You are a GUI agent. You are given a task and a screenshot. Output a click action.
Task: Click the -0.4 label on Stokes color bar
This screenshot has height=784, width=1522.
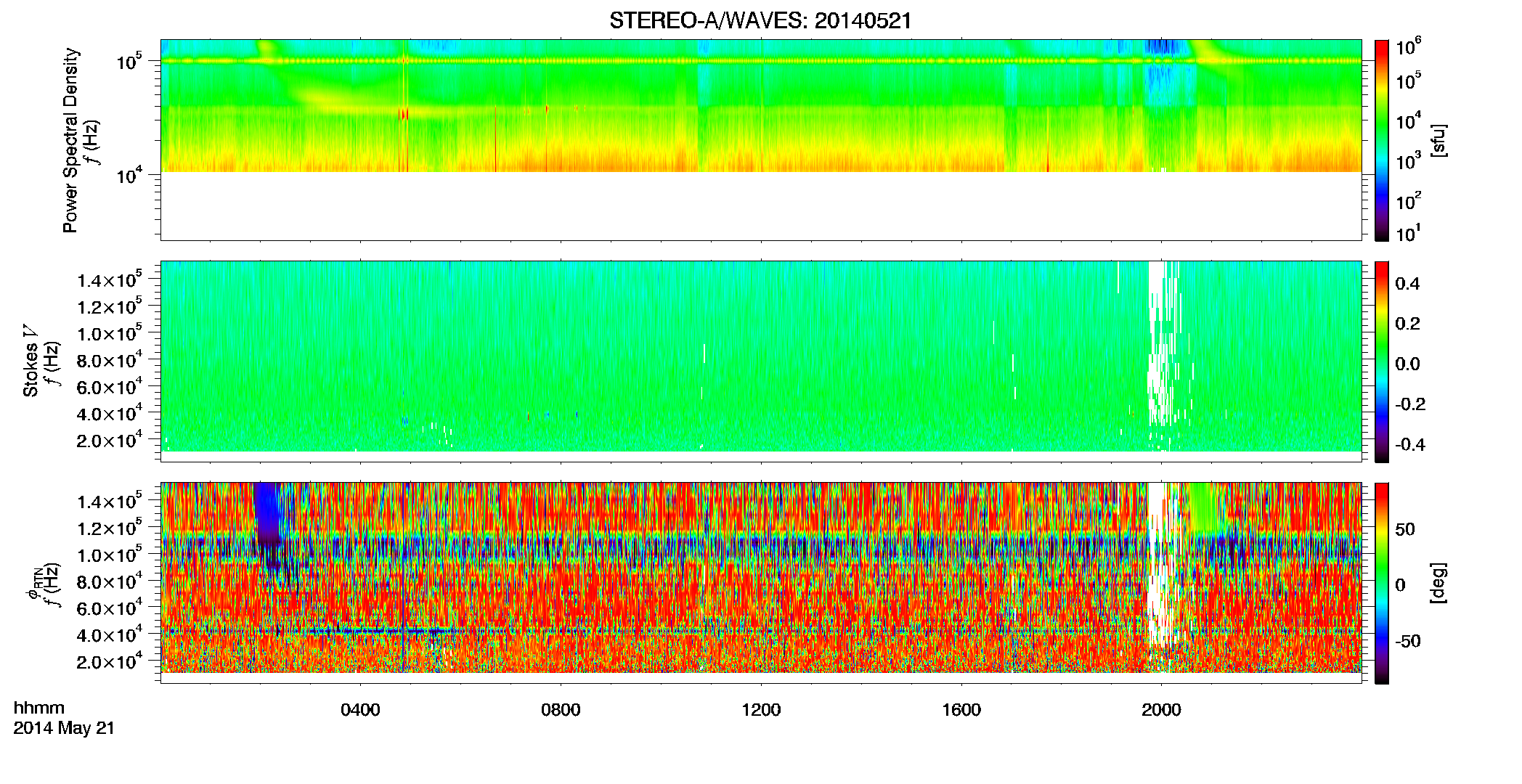click(1410, 444)
